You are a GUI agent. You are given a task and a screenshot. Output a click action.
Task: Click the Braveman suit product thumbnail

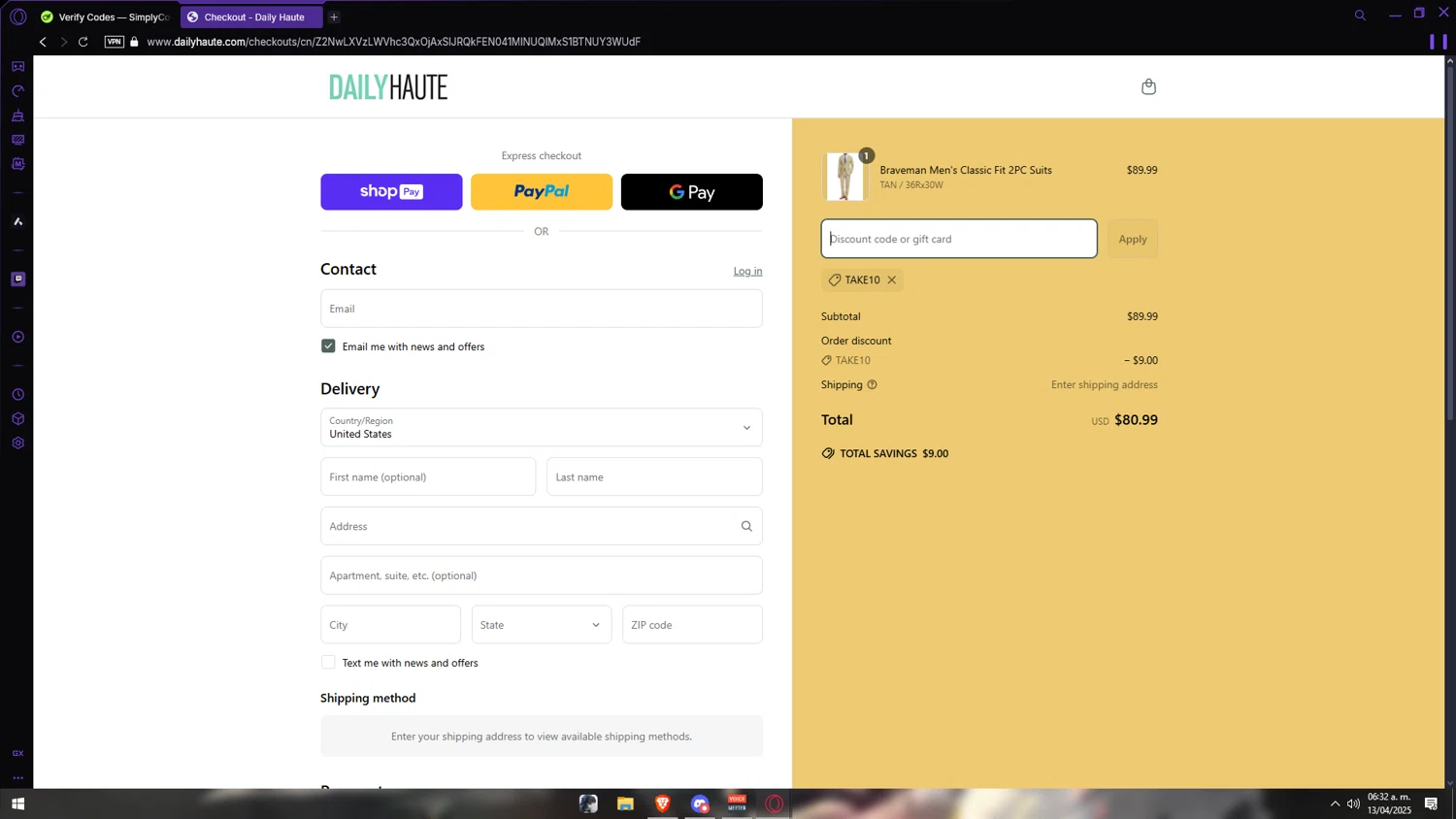coord(844,177)
